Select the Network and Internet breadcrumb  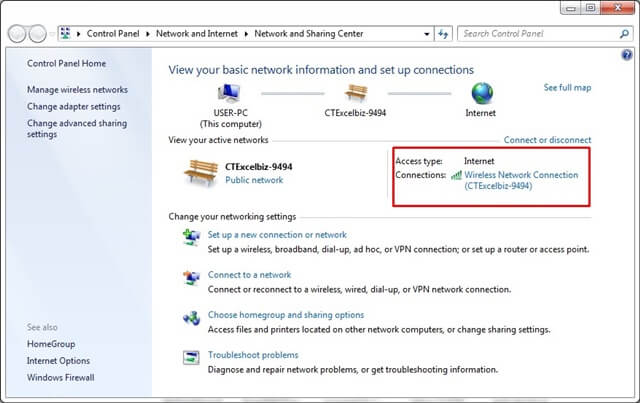point(197,33)
